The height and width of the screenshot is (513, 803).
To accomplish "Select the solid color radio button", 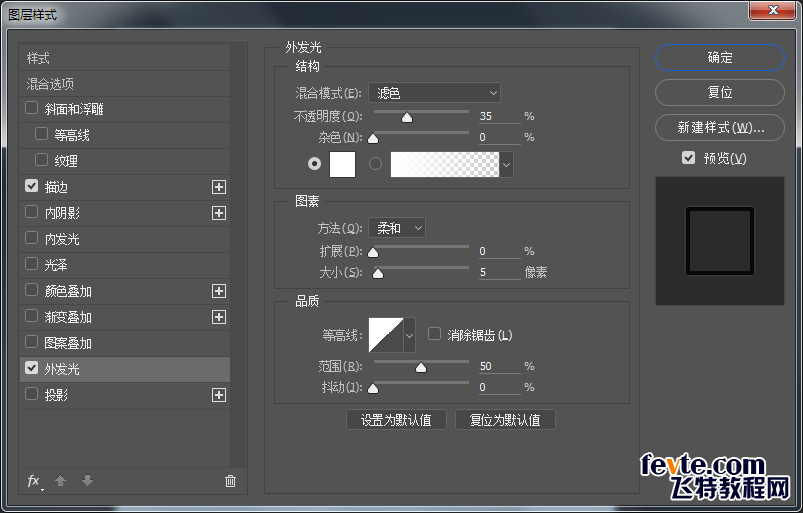I will (314, 163).
